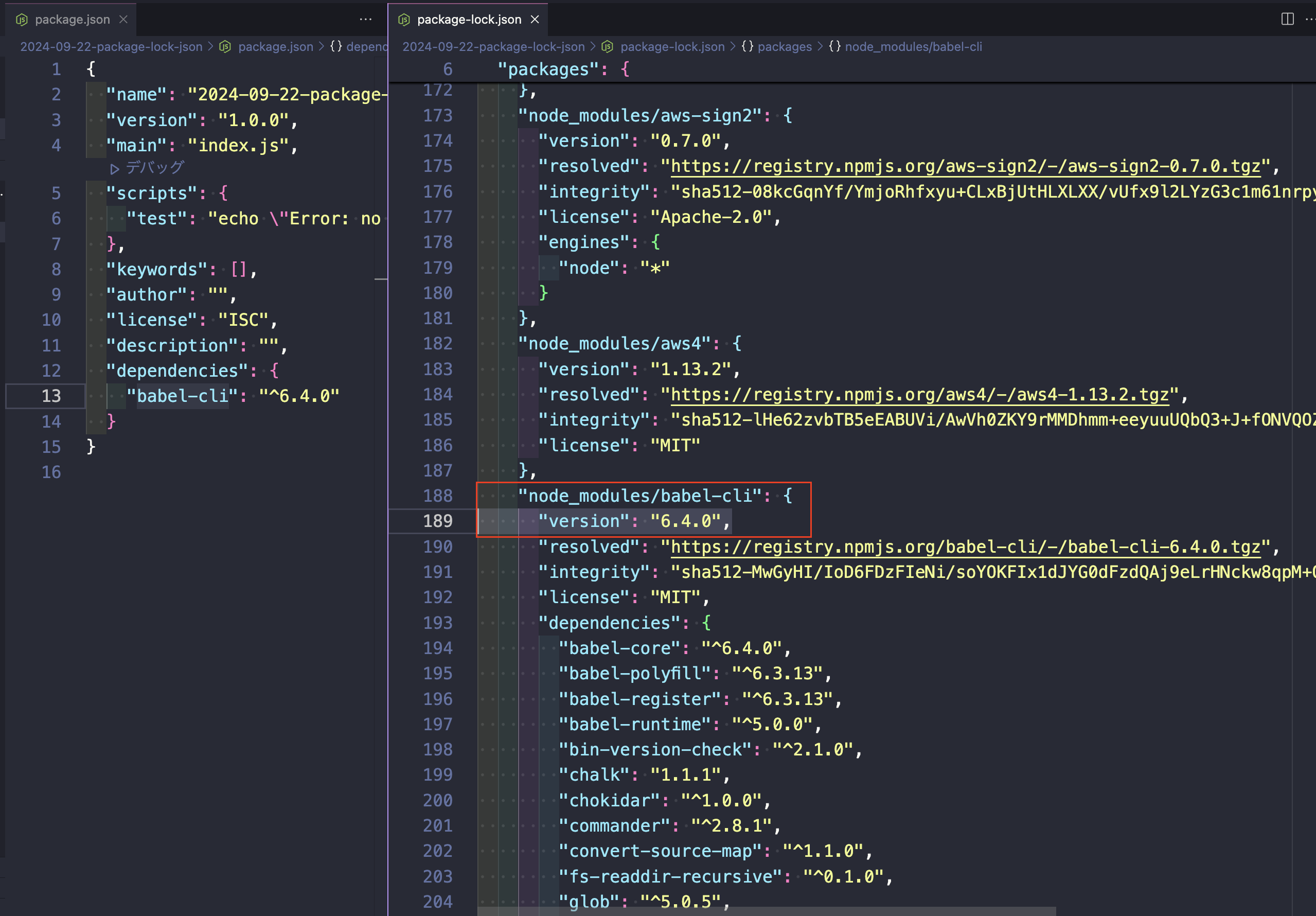Click the {} icon before the dependencies breadcrumb
This screenshot has width=1316, height=916.
click(x=335, y=47)
